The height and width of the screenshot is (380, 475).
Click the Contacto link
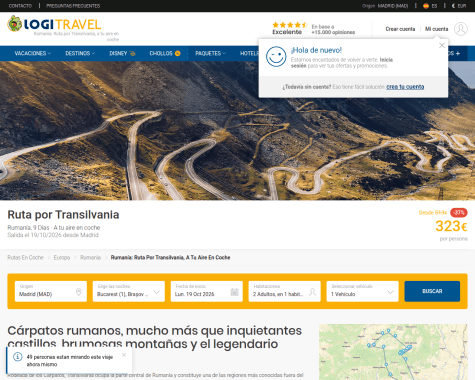coord(20,6)
